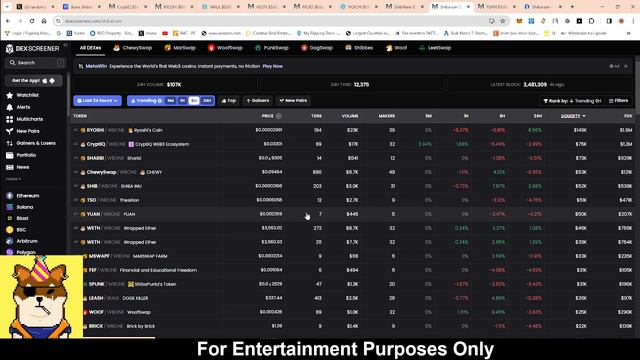Click the ChewySwap DEX icon
Image resolution: width=640 pixels, height=360 pixels.
117,48
